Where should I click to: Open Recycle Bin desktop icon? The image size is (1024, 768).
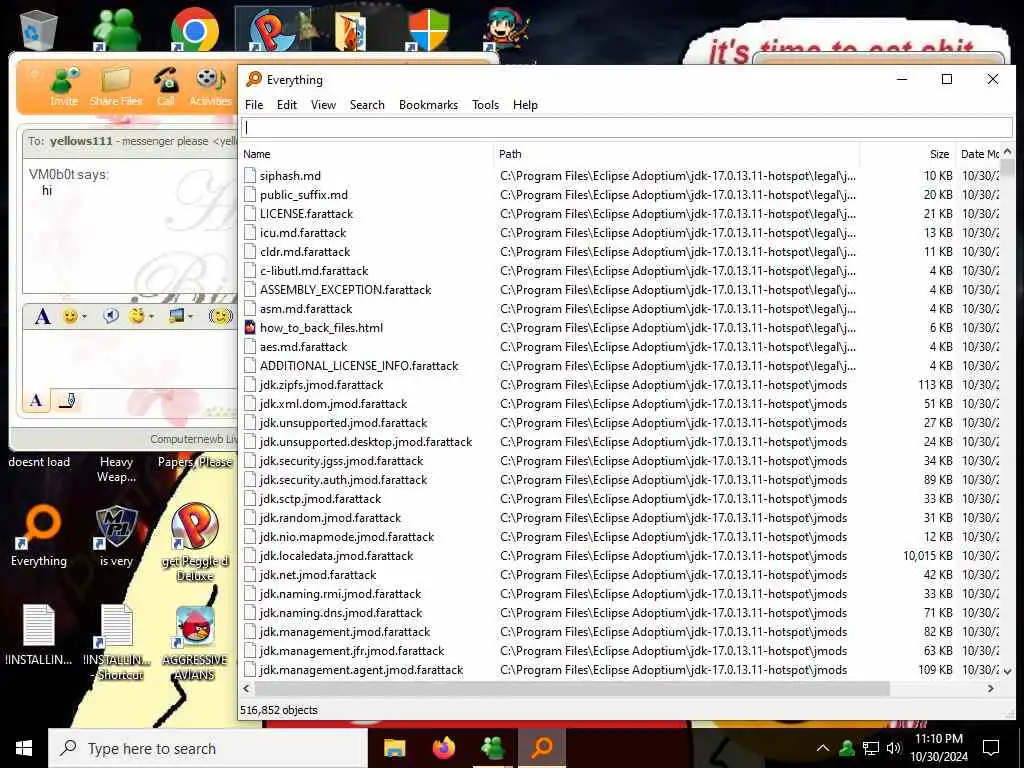[x=39, y=29]
